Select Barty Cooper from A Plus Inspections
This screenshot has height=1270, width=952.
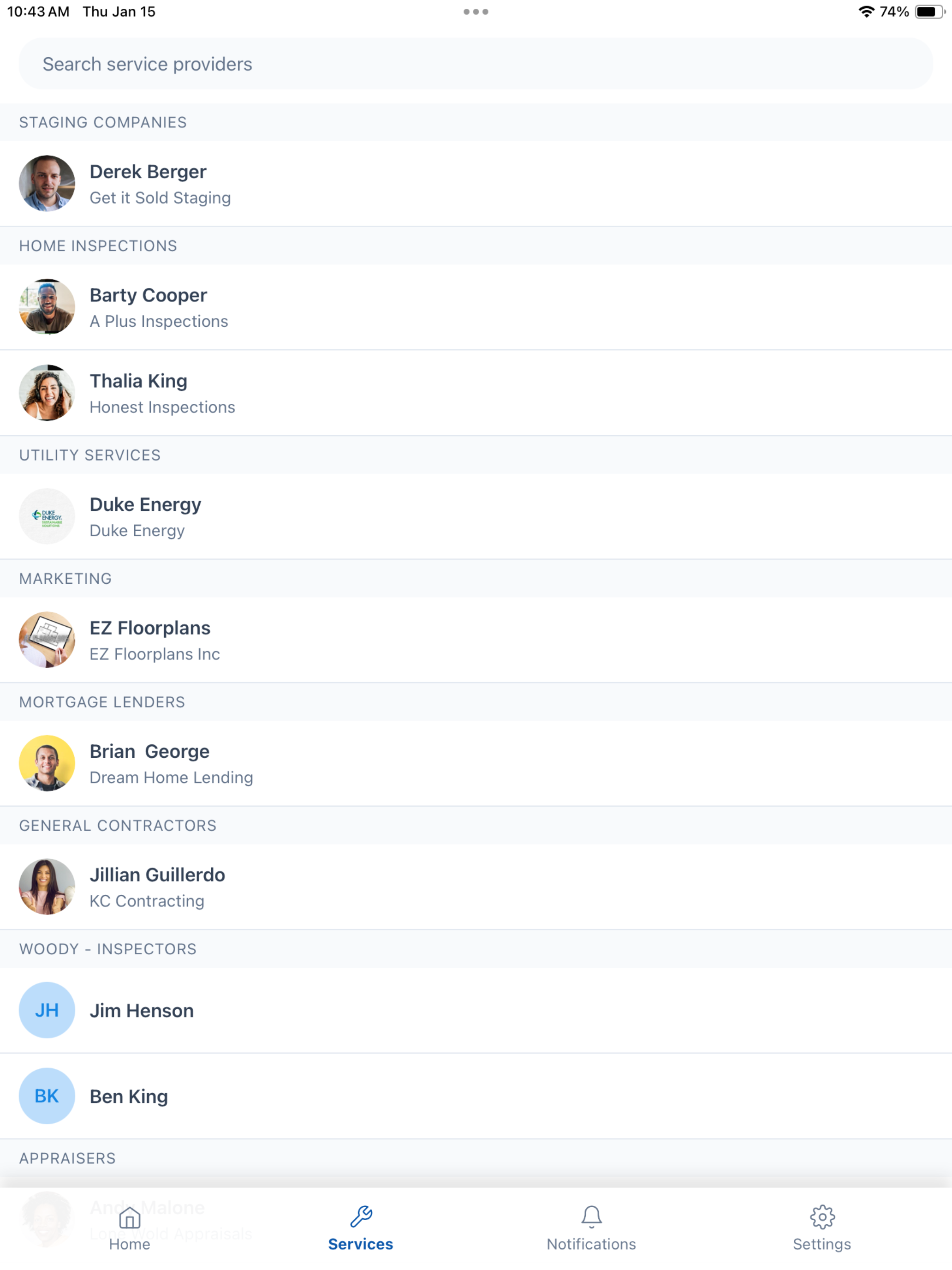pyautogui.click(x=476, y=307)
